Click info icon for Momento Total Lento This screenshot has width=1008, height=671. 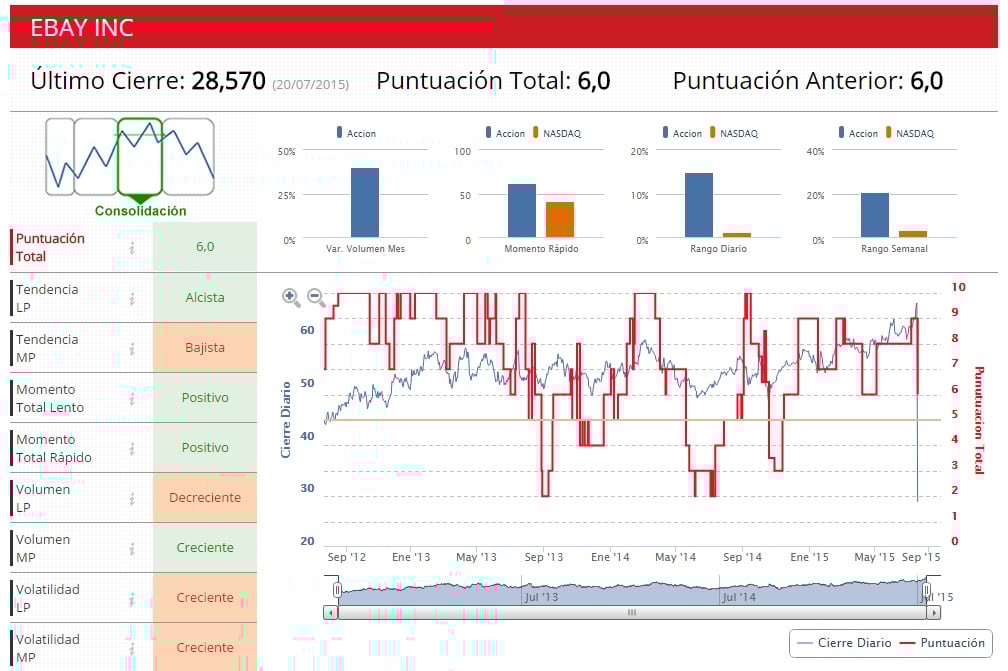coord(132,398)
